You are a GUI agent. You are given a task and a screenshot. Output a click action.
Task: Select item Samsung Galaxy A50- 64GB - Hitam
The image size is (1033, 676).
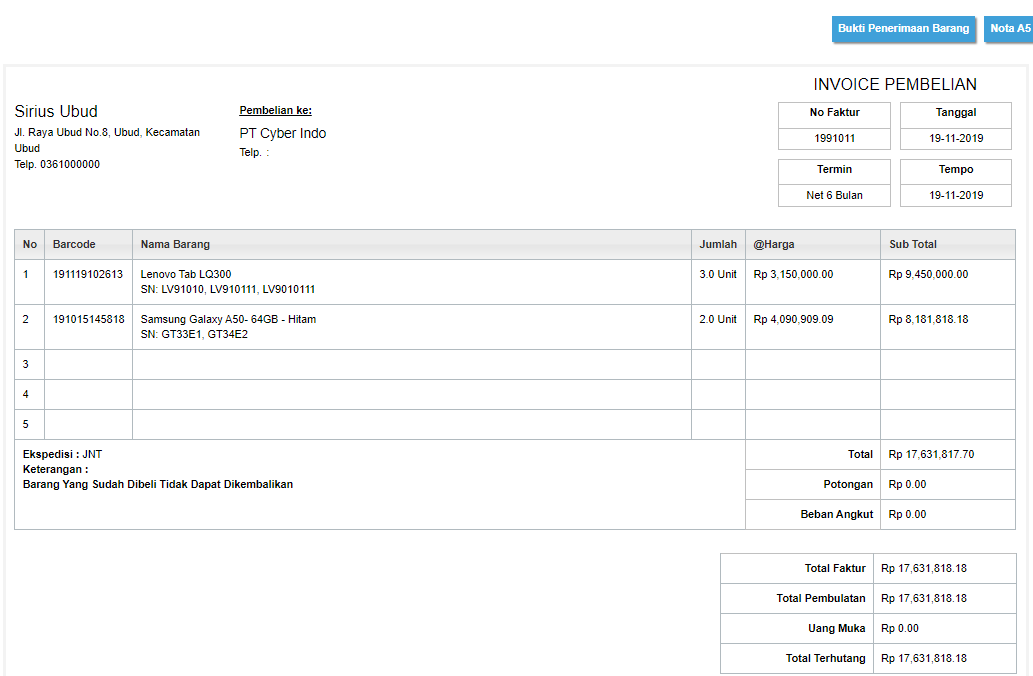[x=228, y=319]
